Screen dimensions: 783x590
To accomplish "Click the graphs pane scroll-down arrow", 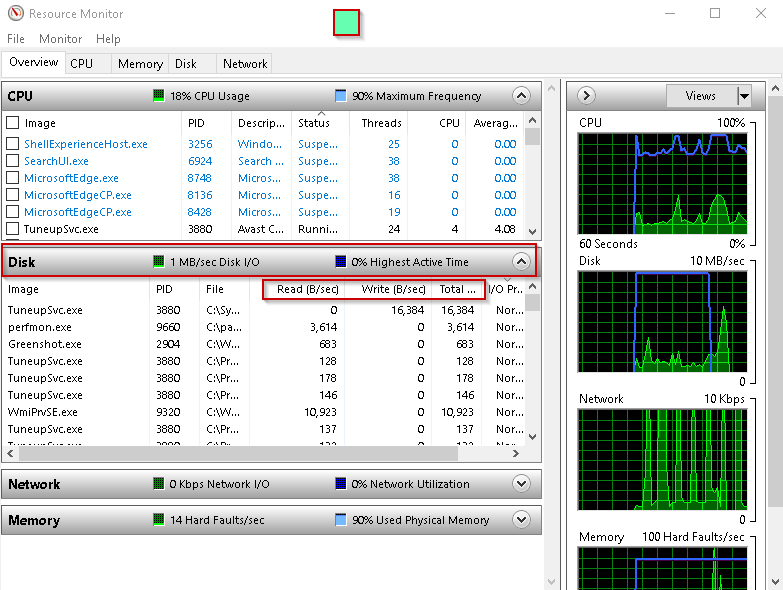I will 775,582.
